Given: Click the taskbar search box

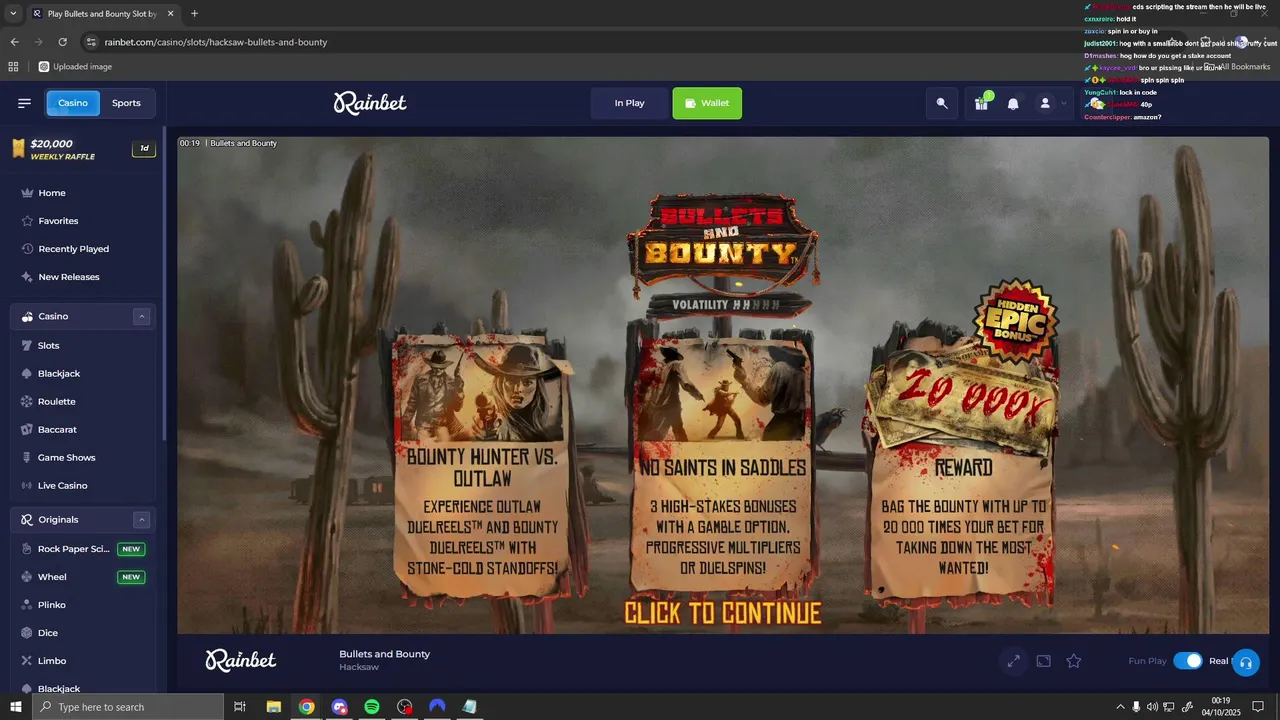Looking at the screenshot, I should click(x=128, y=707).
